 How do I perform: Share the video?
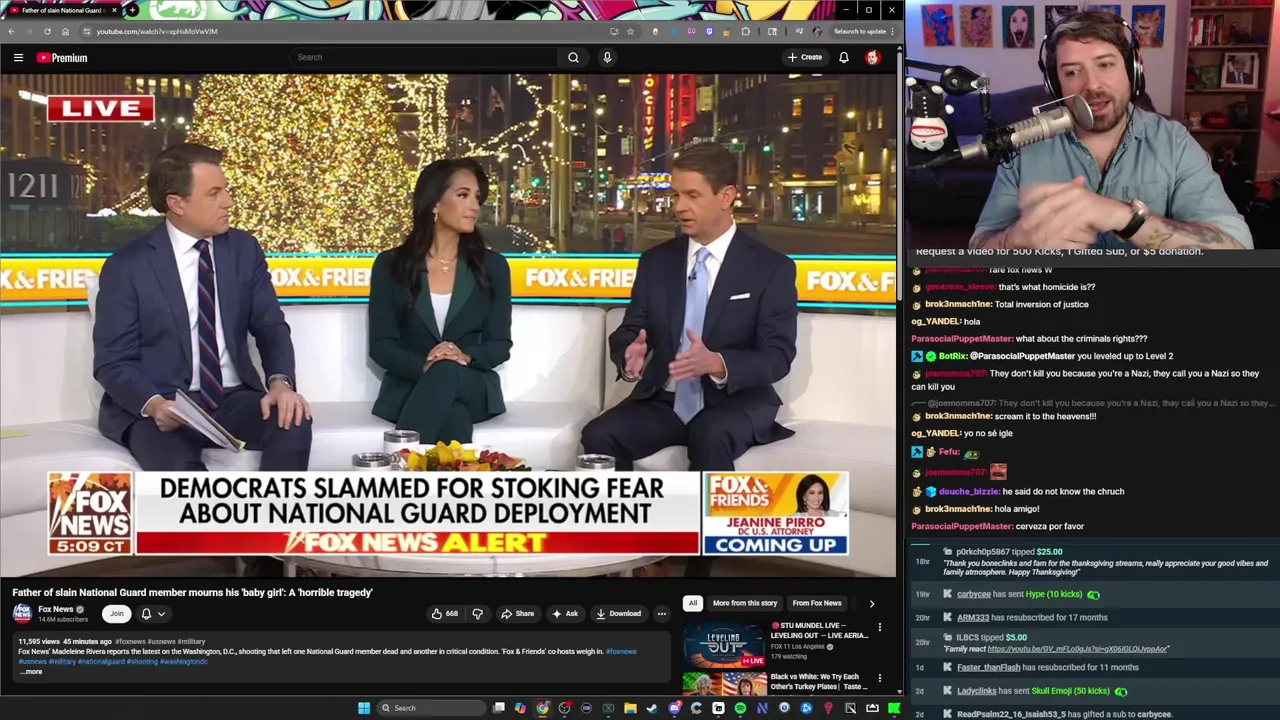[x=517, y=614]
